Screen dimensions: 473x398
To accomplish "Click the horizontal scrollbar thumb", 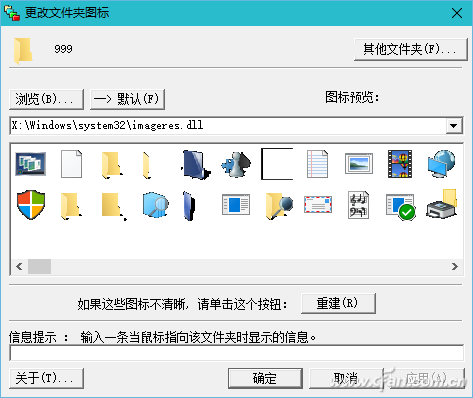I will (39, 267).
